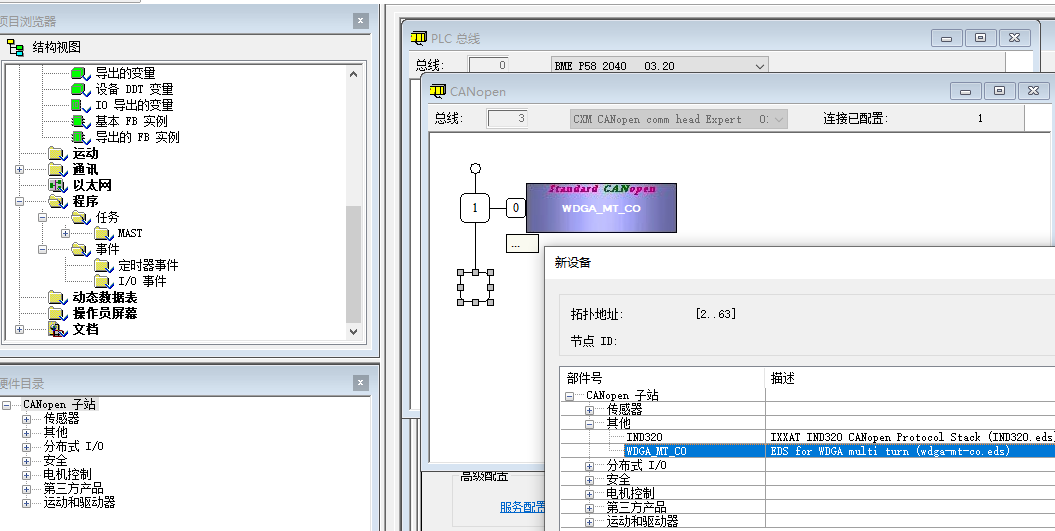Select the 导出的变量 variable icon
The image size is (1055, 531).
tap(81, 73)
